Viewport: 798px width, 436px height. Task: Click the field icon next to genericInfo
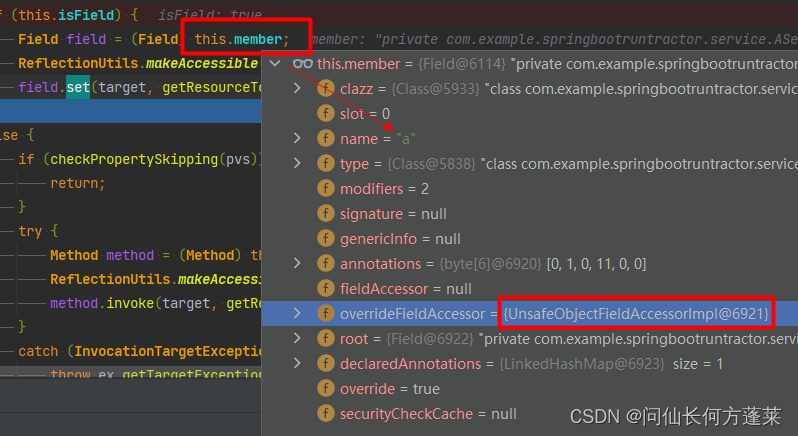[326, 238]
